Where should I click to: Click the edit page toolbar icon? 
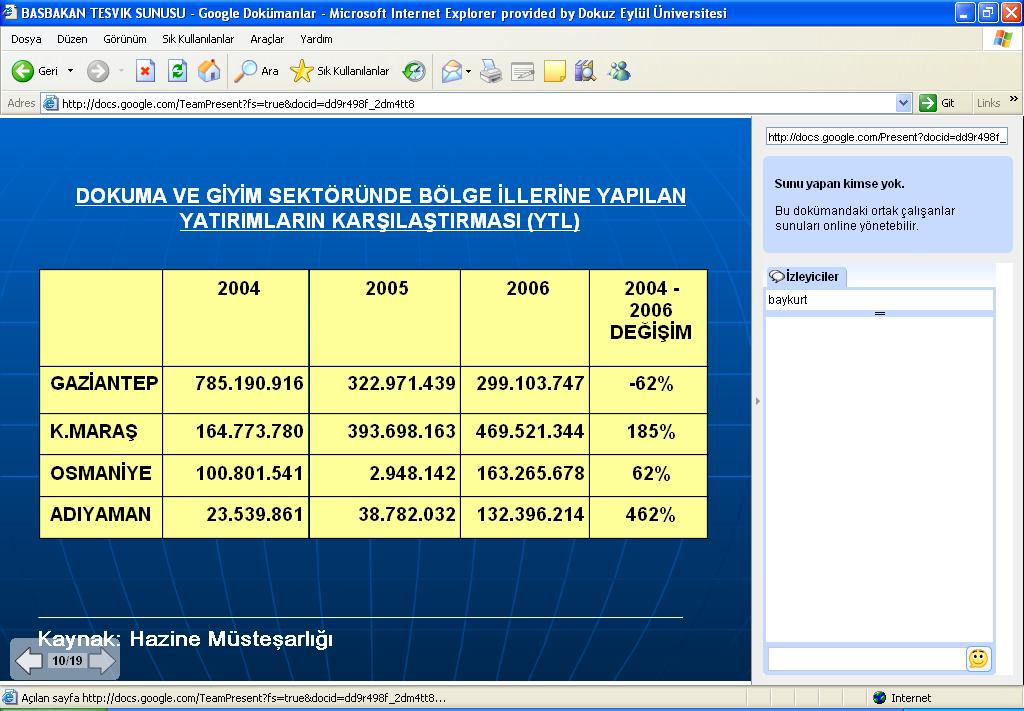tap(522, 71)
